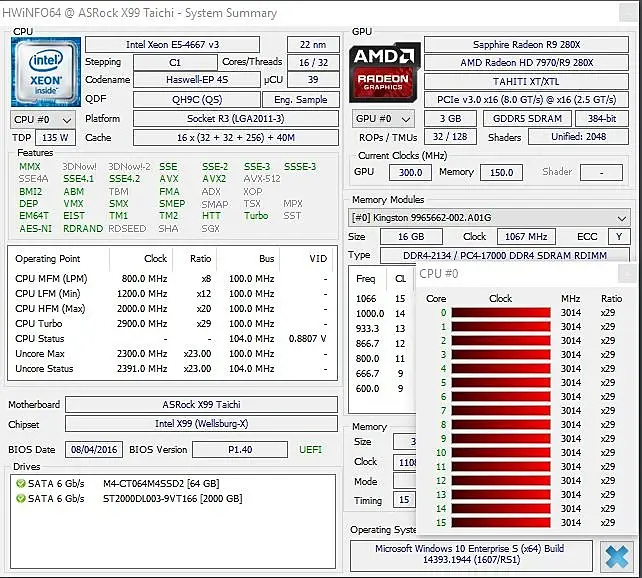Click the AVX2 feature label
This screenshot has width=642, height=578.
click(214, 179)
